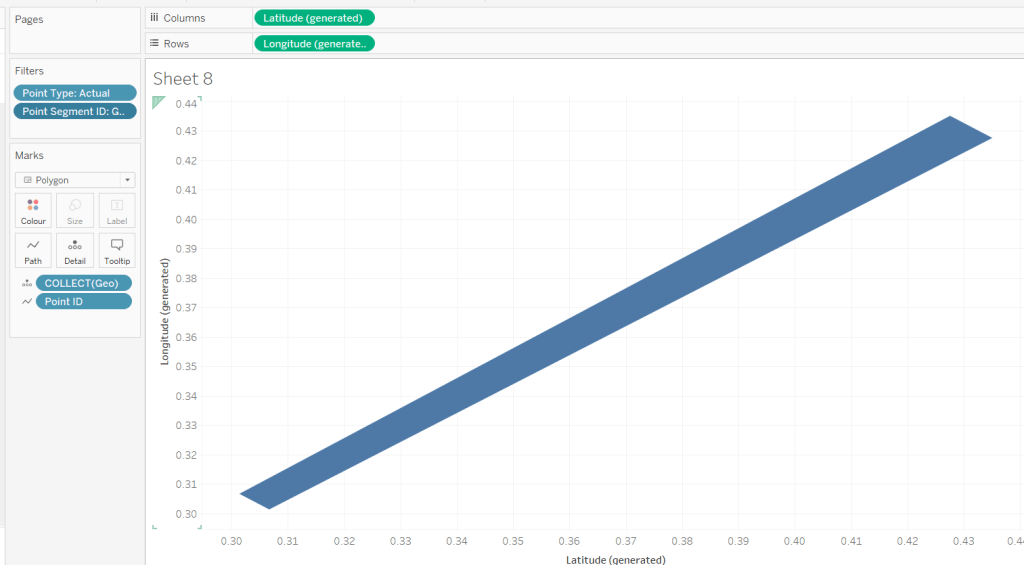Select the Longitude (generated) pill in Rows
1024x565 pixels.
(x=314, y=43)
